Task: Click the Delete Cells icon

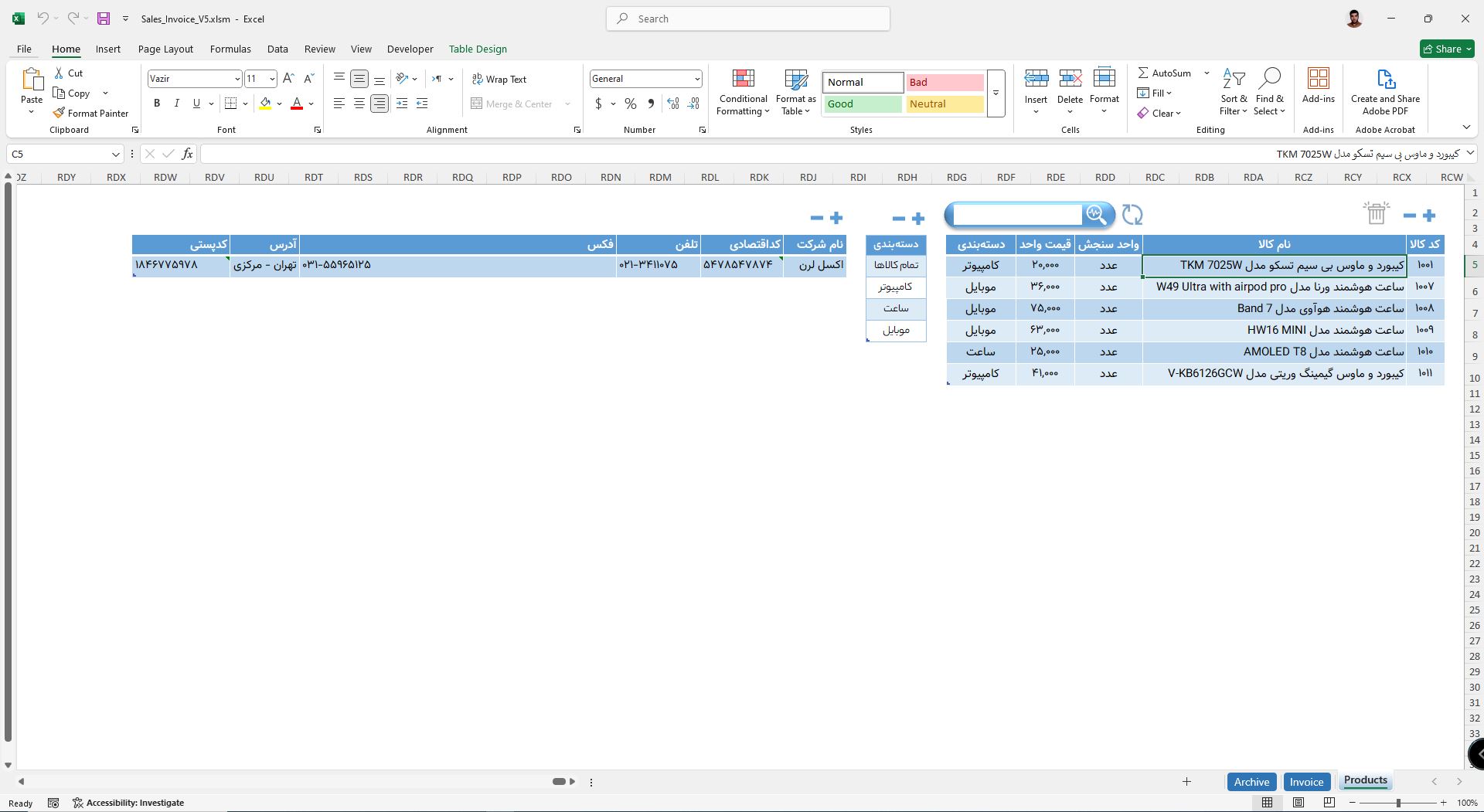Action: [1070, 79]
